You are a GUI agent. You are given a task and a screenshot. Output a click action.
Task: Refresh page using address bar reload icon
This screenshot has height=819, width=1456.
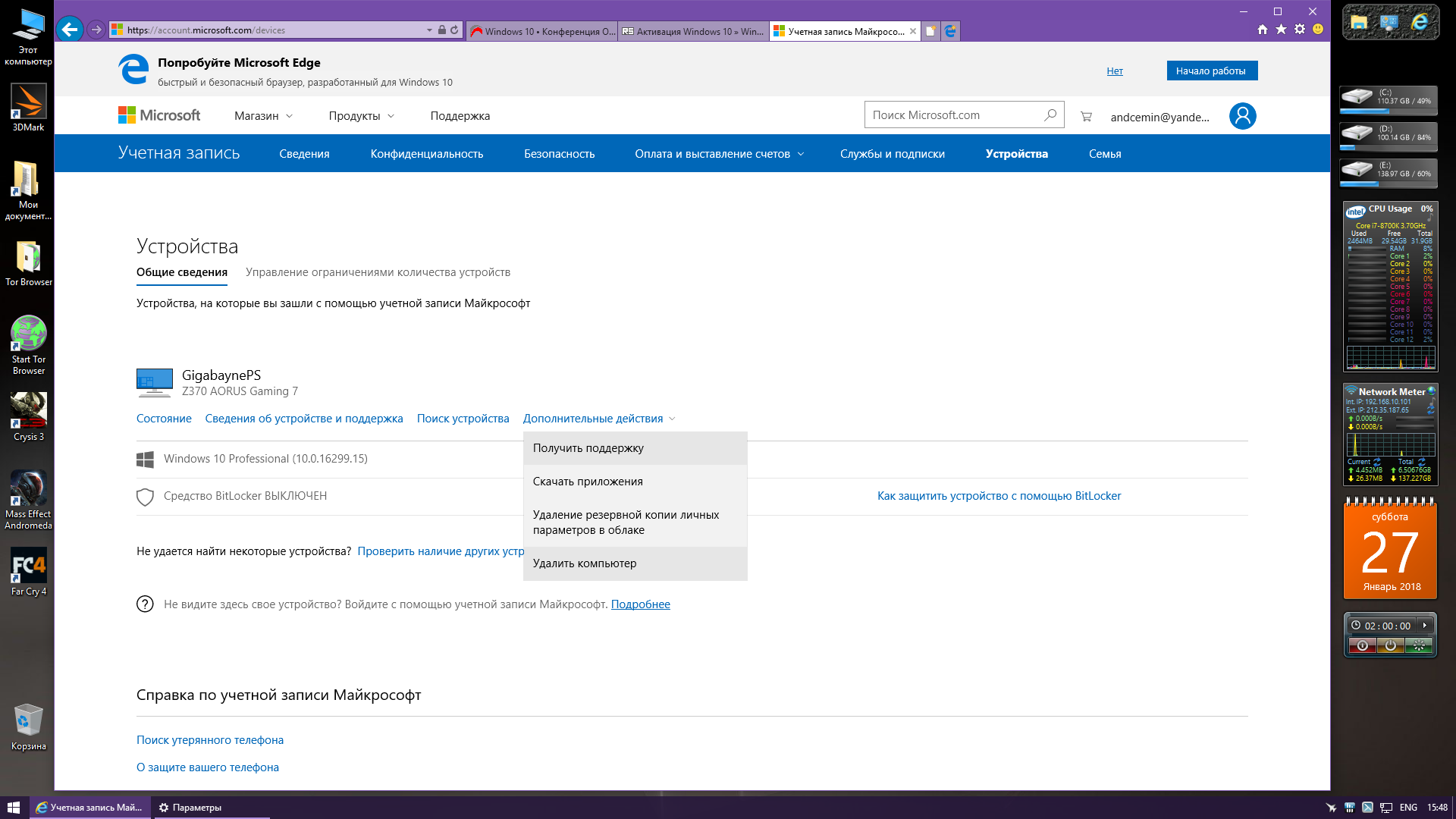pyautogui.click(x=454, y=30)
